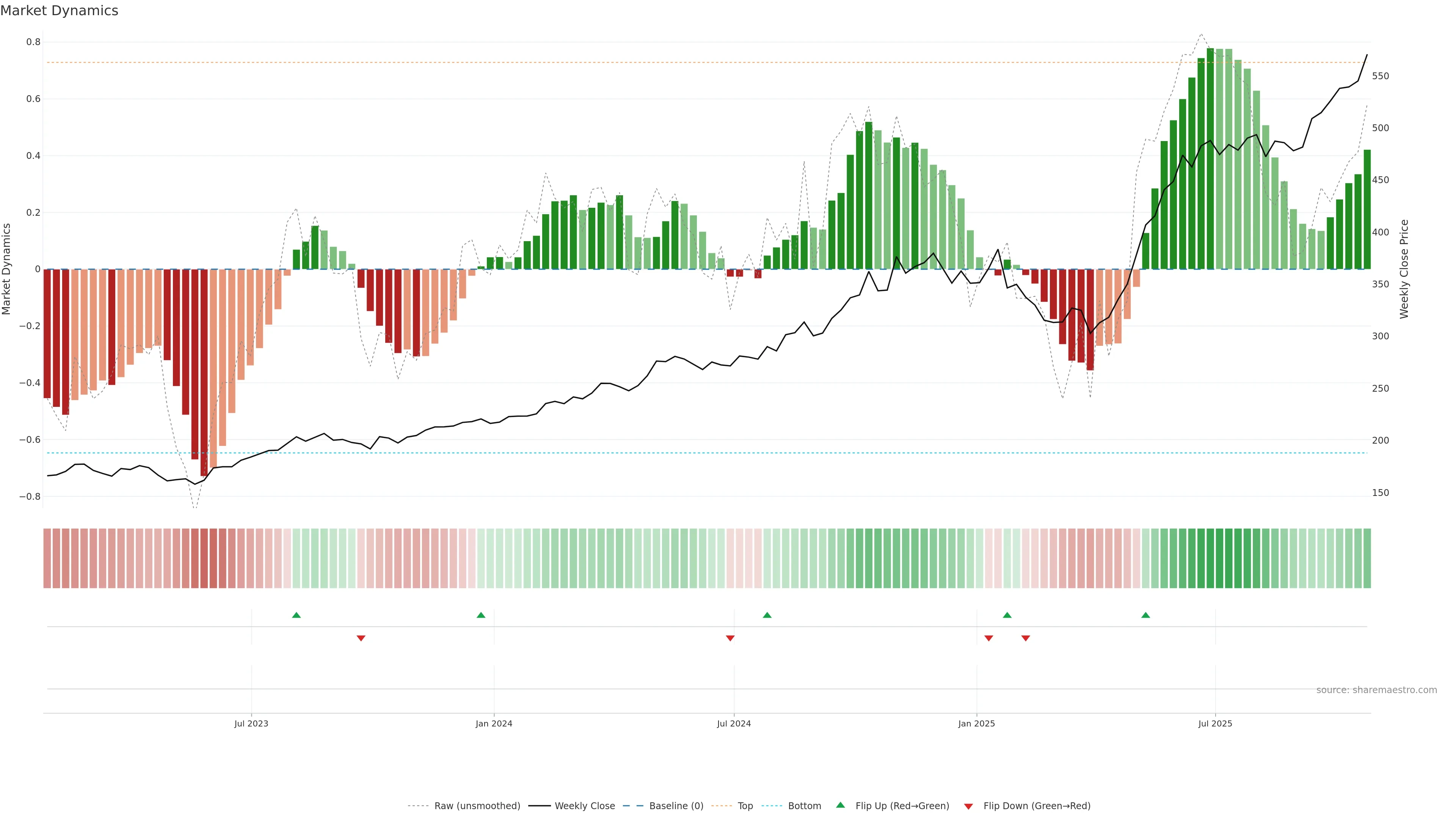Click the green triangle icon in the legend

click(841, 805)
